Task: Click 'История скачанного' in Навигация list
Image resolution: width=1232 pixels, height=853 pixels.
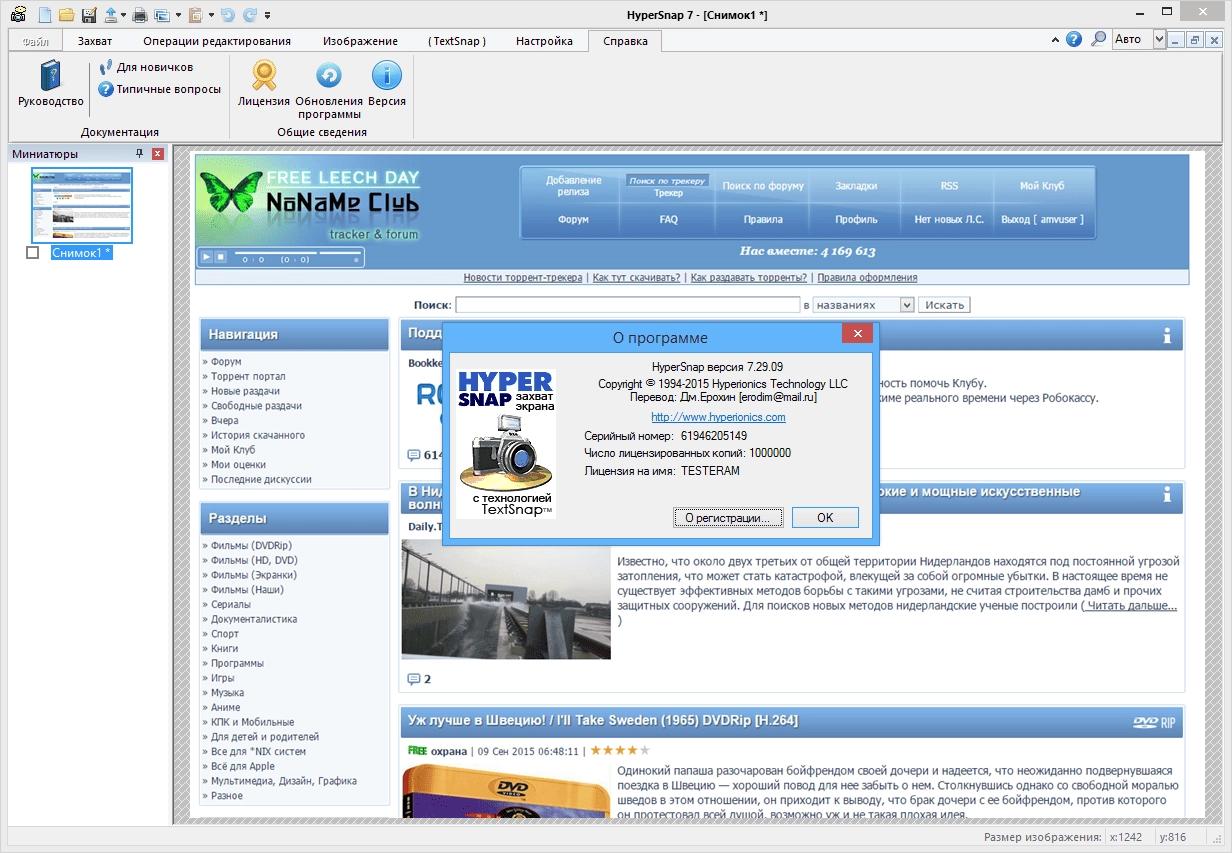Action: [258, 435]
